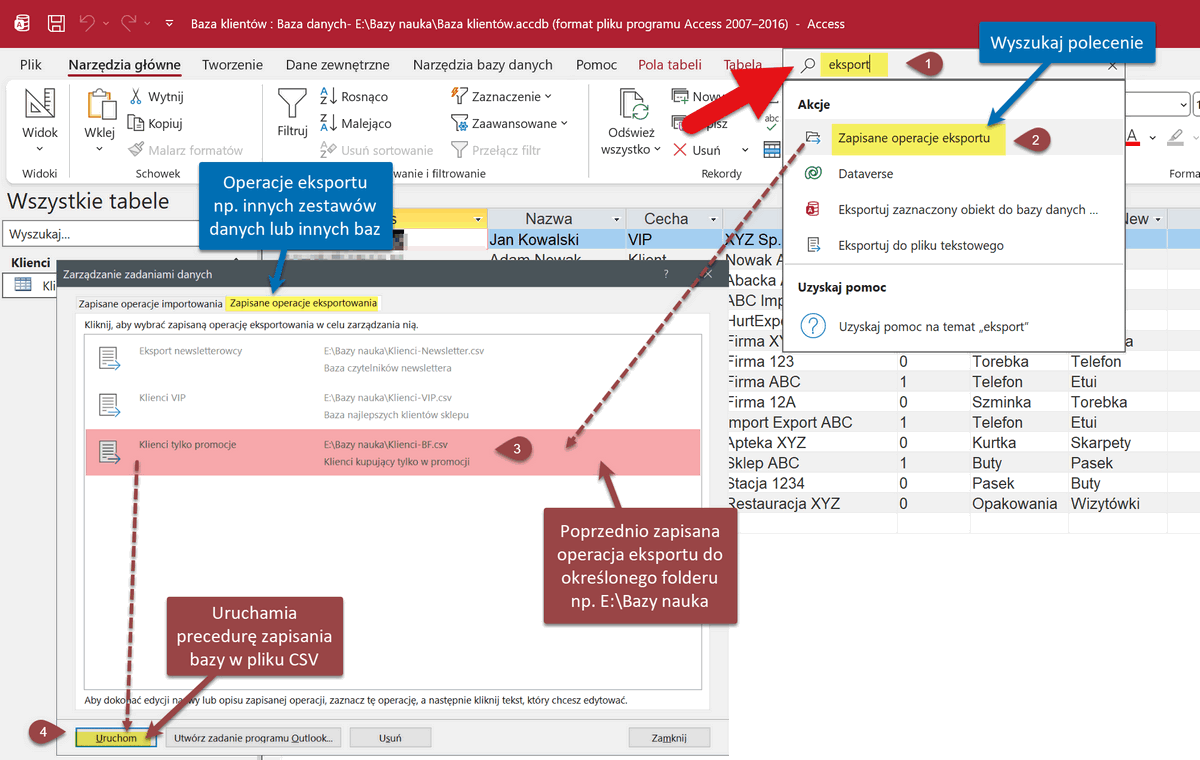Expand the Cecha column dropdown arrow
Screen dimensions: 1200x760
click(x=712, y=219)
